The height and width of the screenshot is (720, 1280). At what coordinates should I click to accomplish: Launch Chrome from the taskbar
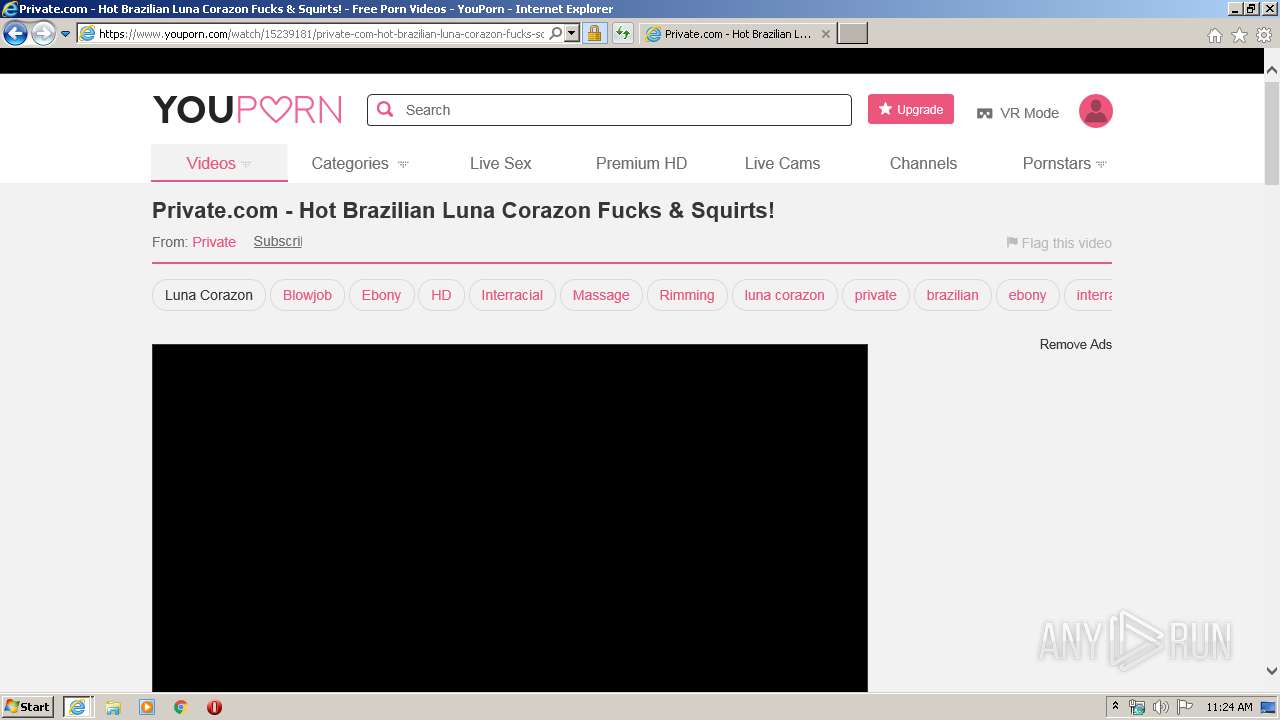click(x=181, y=707)
